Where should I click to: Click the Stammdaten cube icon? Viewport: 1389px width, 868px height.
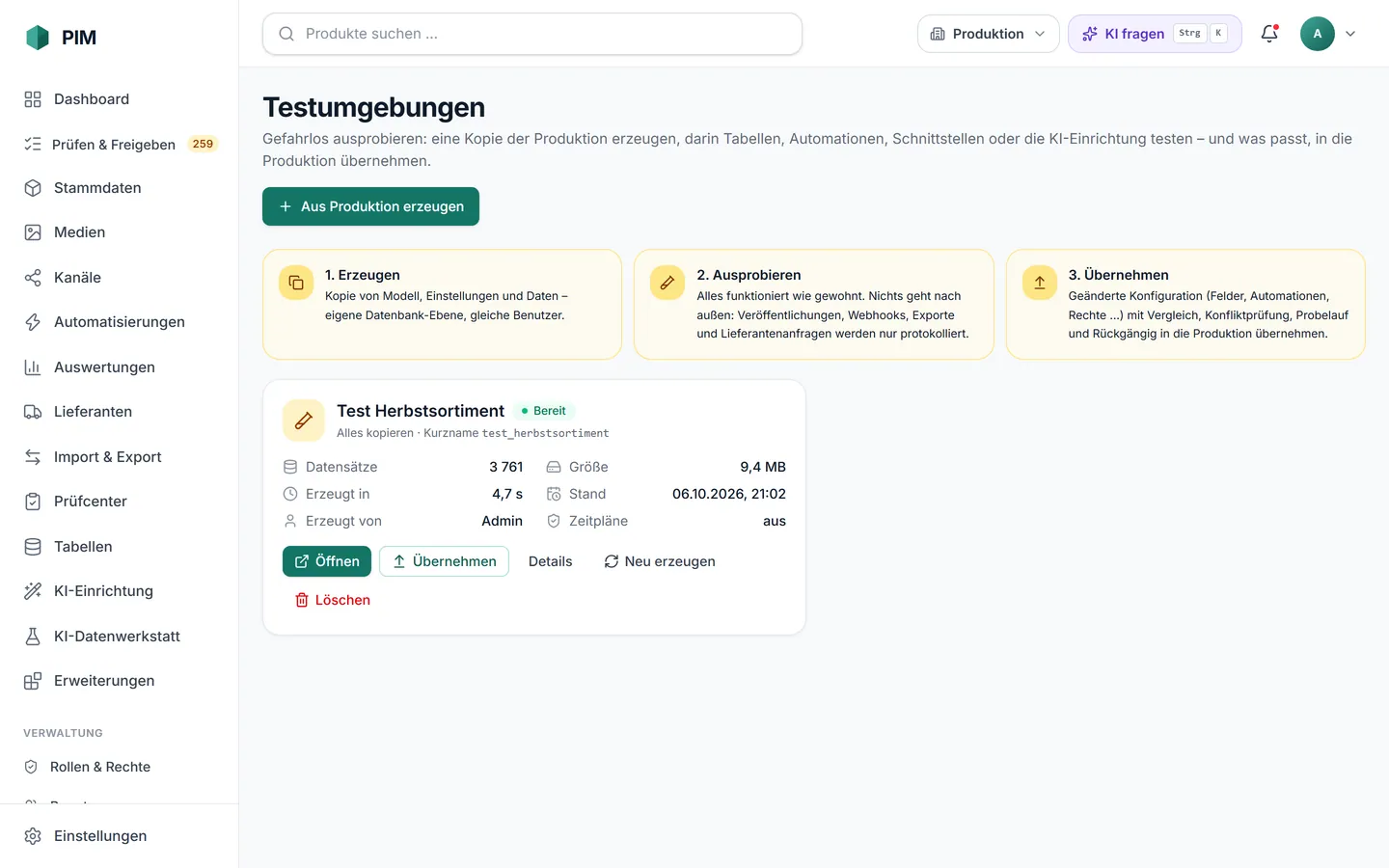click(33, 188)
